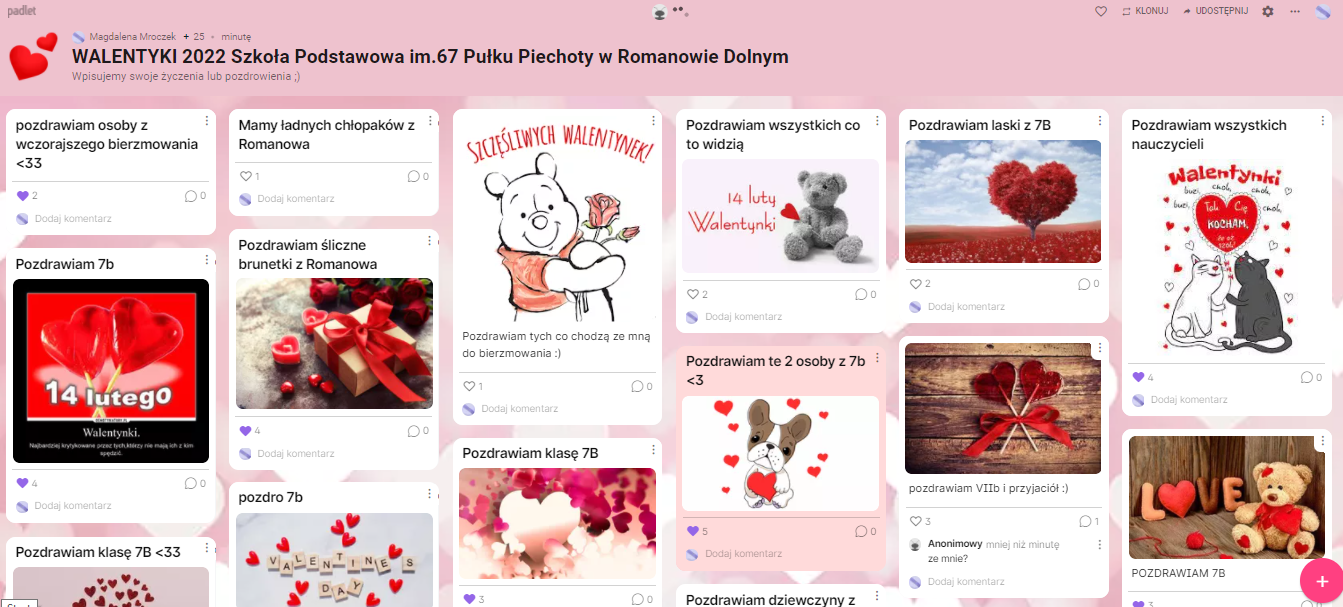Viewport: 1343px width, 607px height.
Task: Add comment under 'Pozdrawiam wszystkich co to widzią'
Action: [743, 317]
